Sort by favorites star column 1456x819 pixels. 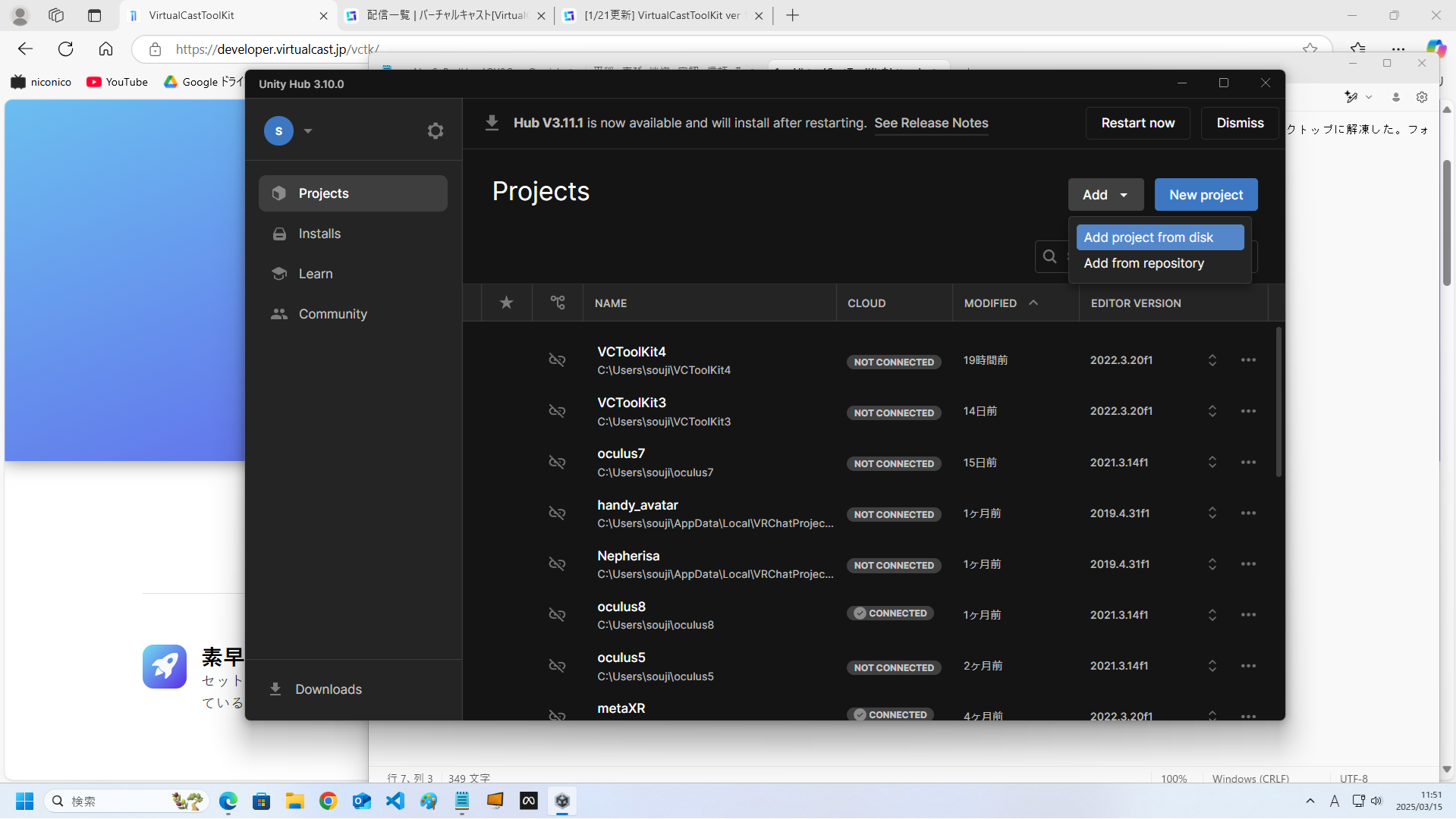pos(506,303)
